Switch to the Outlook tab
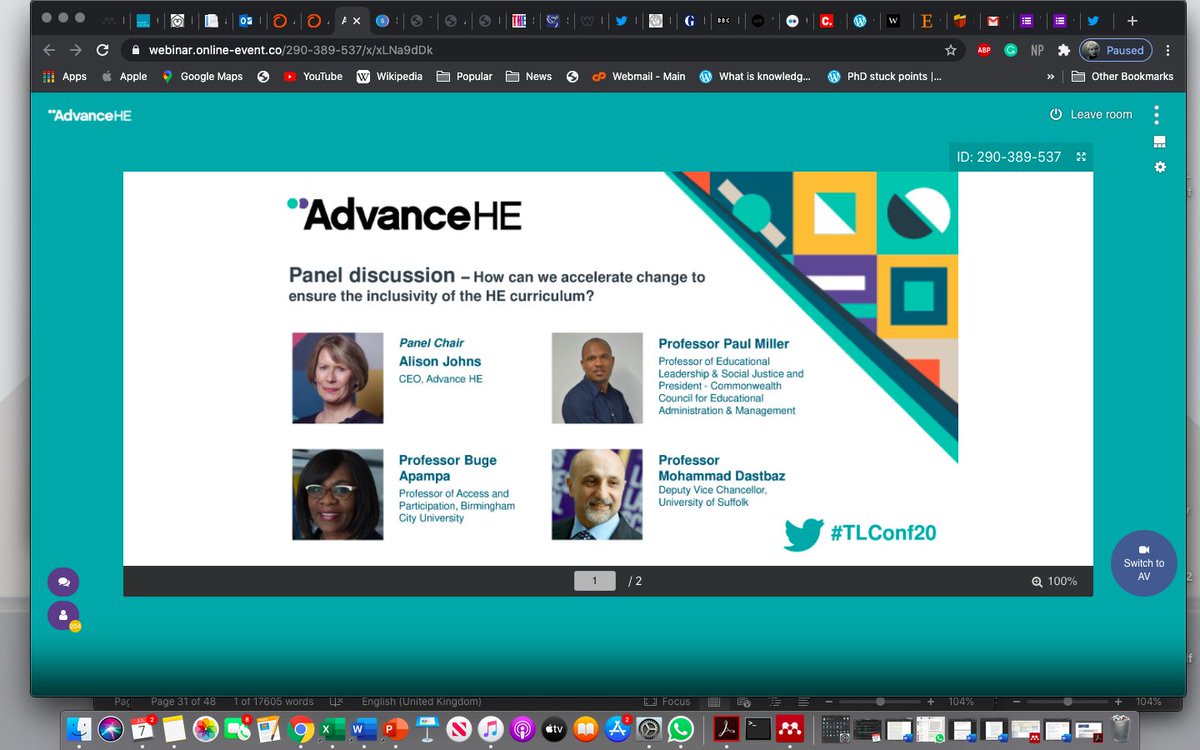This screenshot has width=1200, height=750. click(x=246, y=20)
